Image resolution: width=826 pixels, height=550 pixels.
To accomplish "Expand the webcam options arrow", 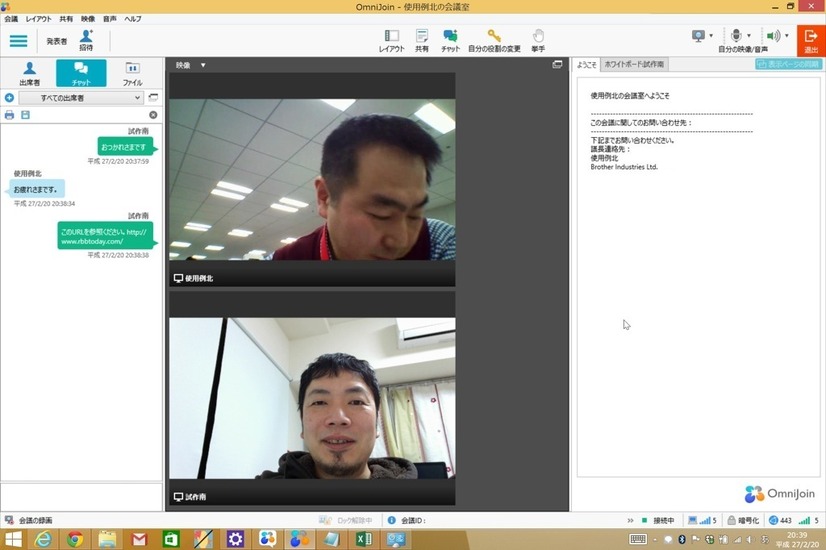I will [x=711, y=36].
